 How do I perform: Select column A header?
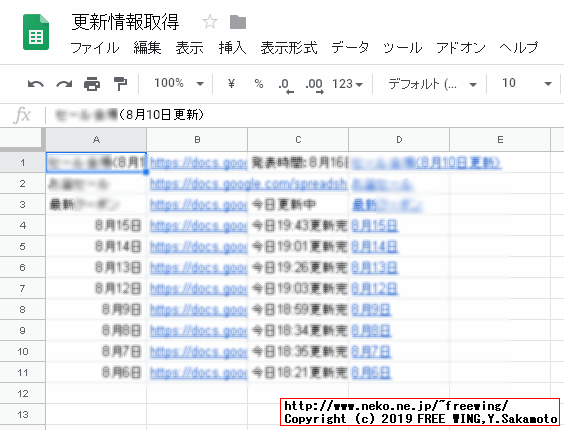(96, 140)
